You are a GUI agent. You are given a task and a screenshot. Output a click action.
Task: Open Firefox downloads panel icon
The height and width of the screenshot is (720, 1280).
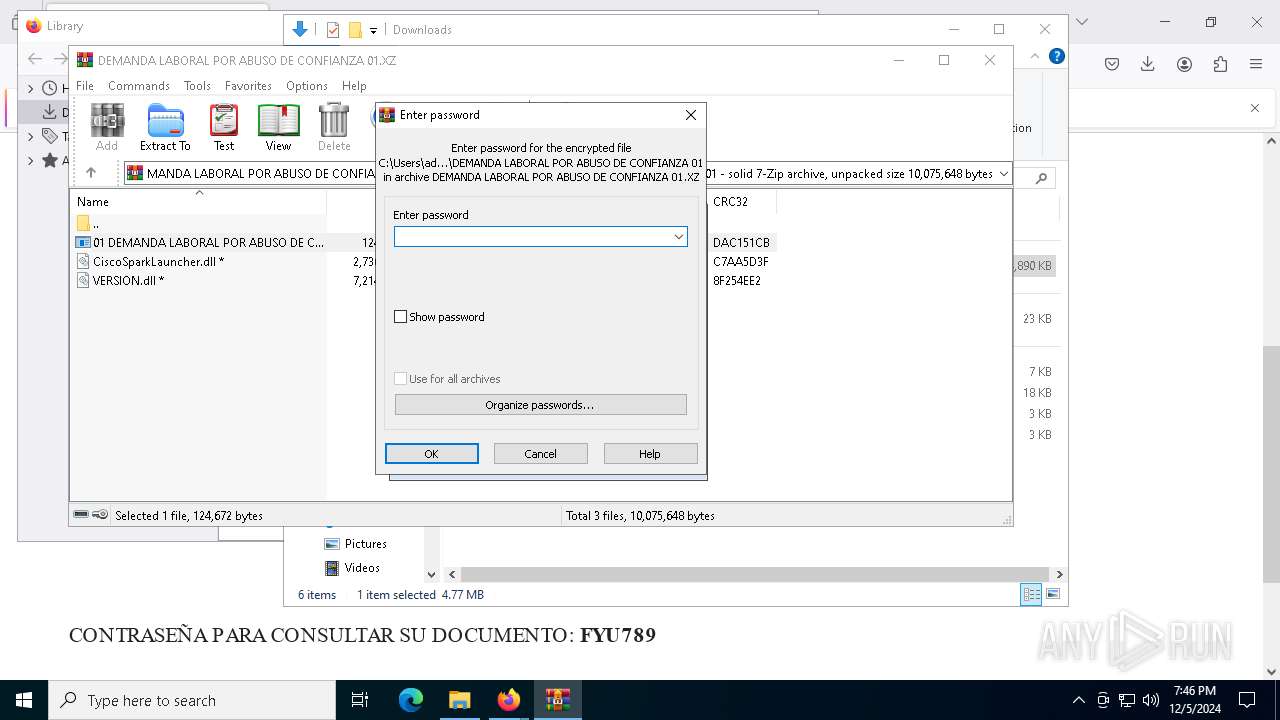tap(1148, 64)
